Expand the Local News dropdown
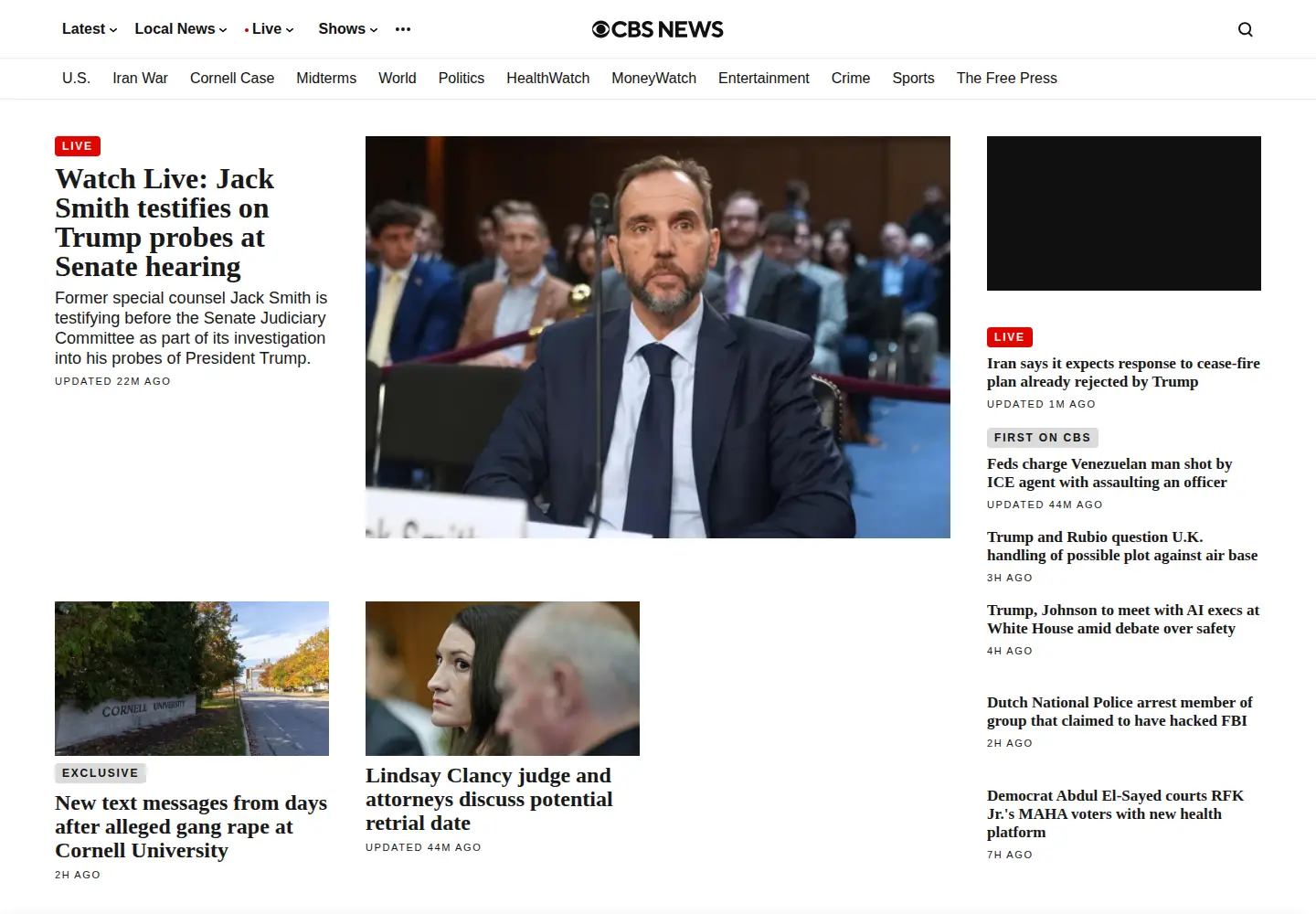 pyautogui.click(x=181, y=29)
